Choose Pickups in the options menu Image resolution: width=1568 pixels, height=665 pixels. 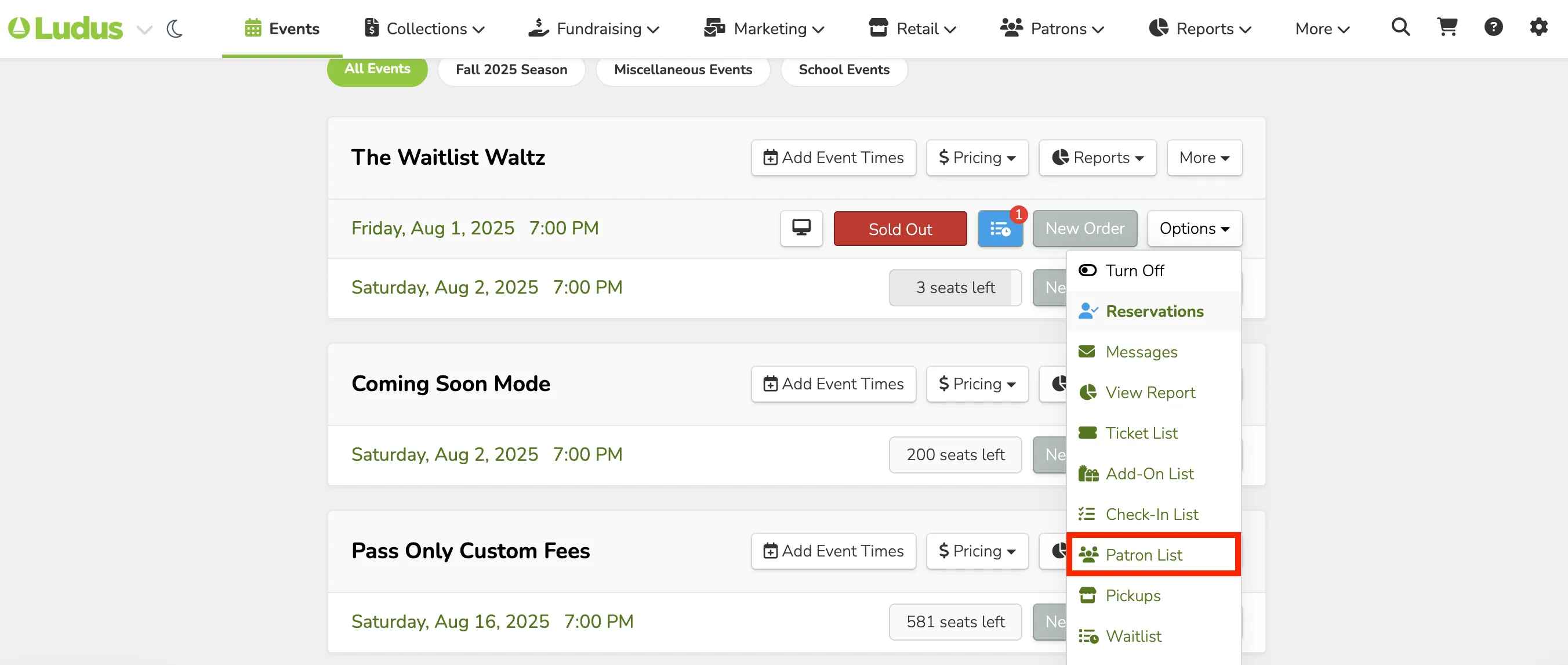click(1153, 595)
